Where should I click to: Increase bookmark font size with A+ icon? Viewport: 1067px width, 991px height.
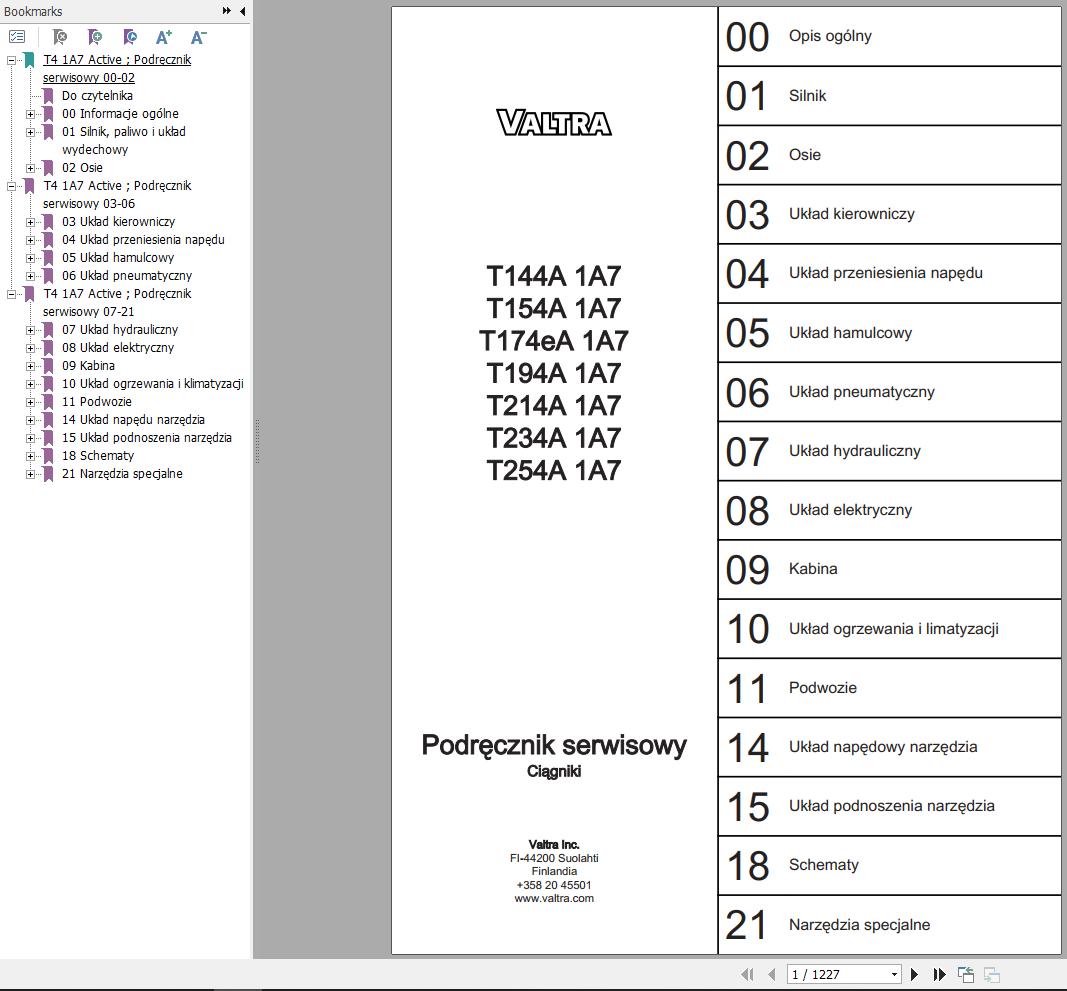point(164,37)
